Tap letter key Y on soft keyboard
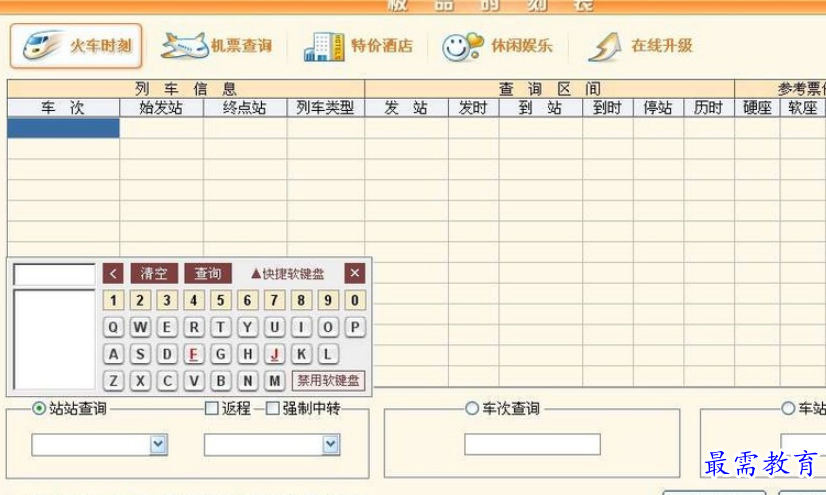The width and height of the screenshot is (826, 495). (247, 328)
